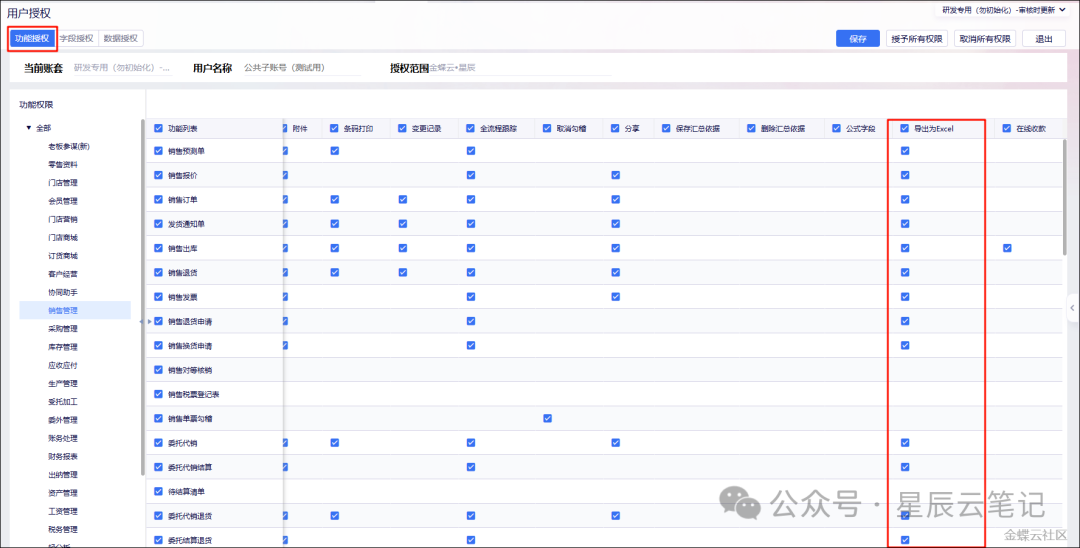1080x548 pixels.
Task: Click 授予所有权限 button
Action: click(x=917, y=39)
